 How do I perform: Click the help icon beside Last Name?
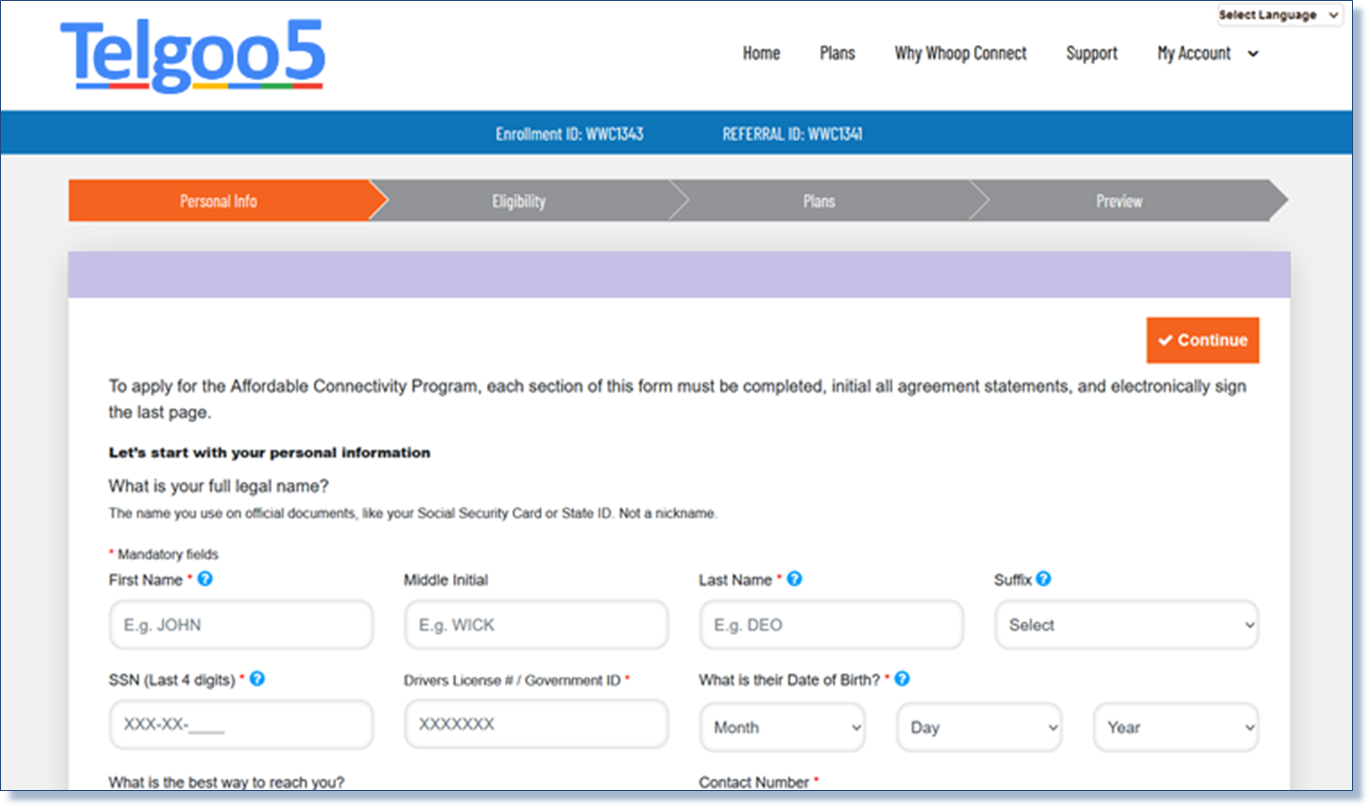pyautogui.click(x=794, y=578)
